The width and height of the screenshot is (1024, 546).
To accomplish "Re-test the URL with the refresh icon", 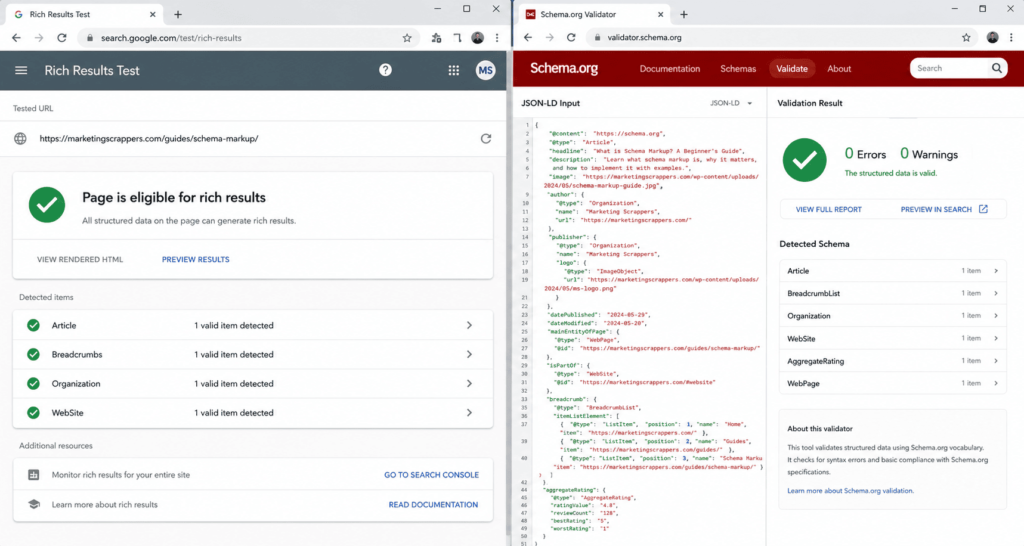I will coord(486,138).
